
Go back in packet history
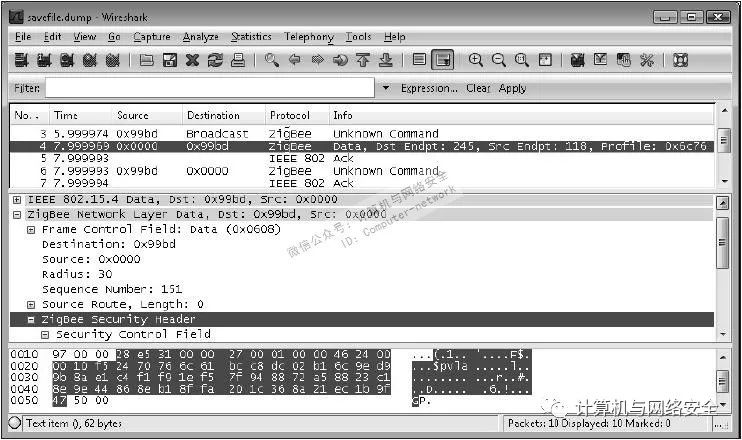click(x=294, y=60)
